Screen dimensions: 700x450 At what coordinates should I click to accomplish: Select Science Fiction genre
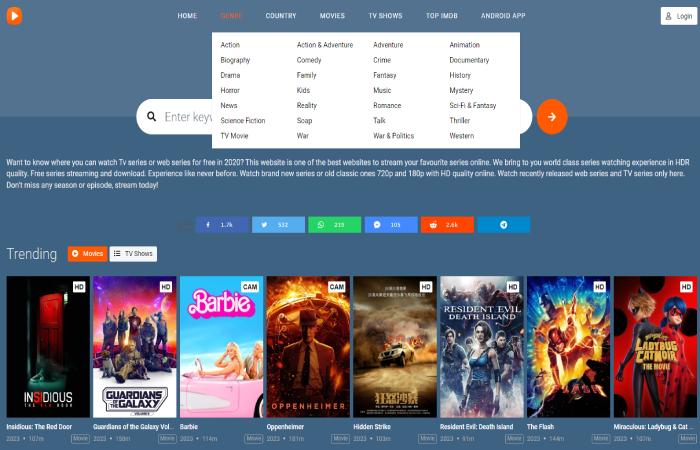(x=242, y=121)
